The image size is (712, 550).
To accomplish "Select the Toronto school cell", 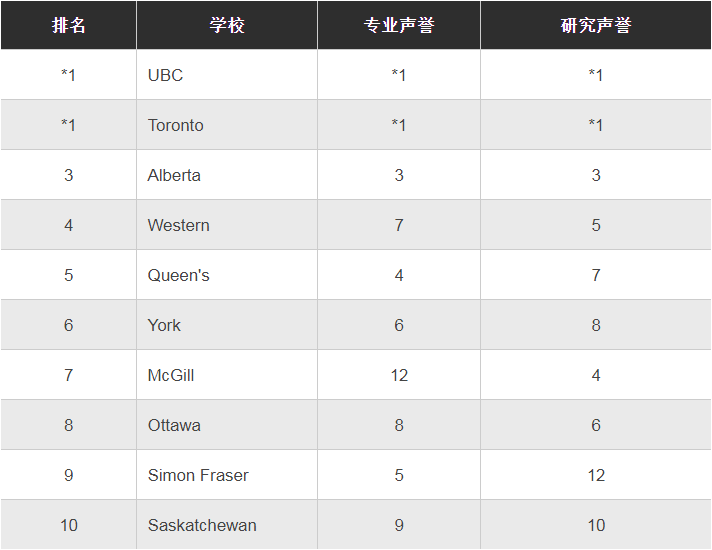I will (175, 125).
